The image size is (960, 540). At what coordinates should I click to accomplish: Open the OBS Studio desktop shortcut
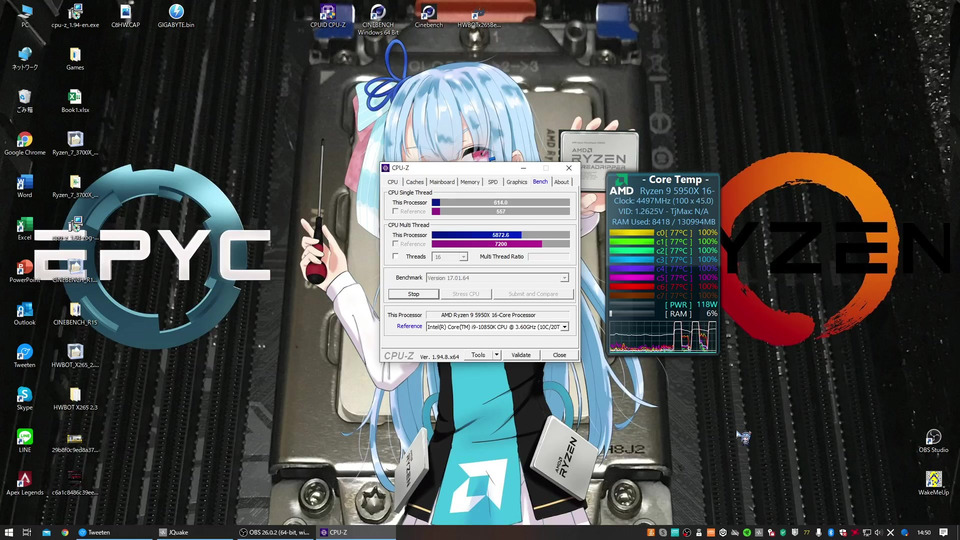[x=933, y=441]
